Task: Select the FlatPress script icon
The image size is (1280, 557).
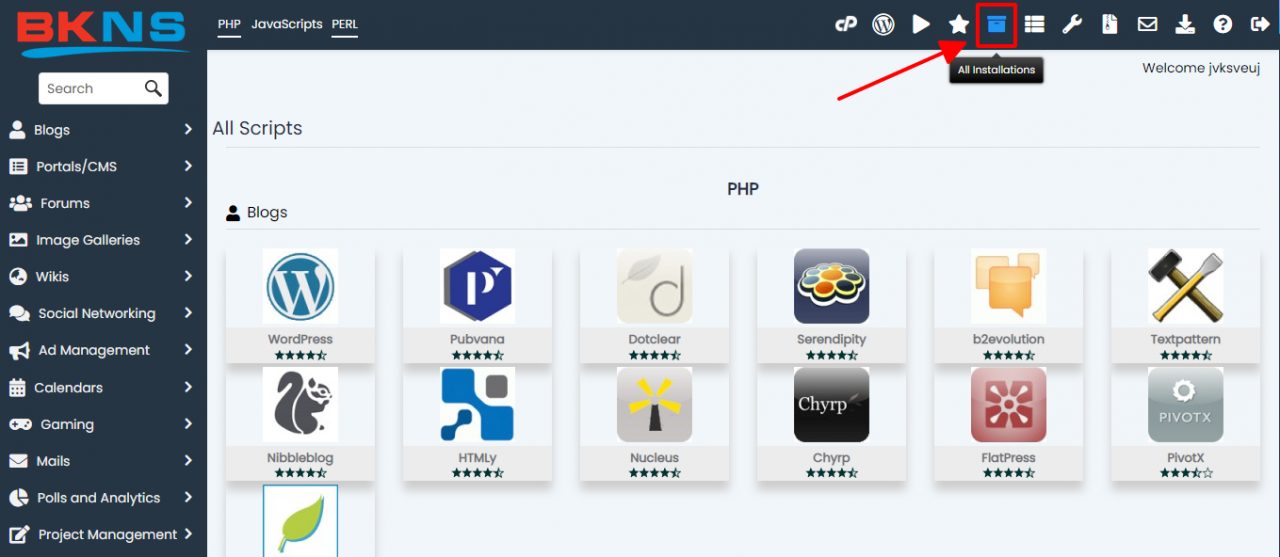Action: (x=1008, y=404)
